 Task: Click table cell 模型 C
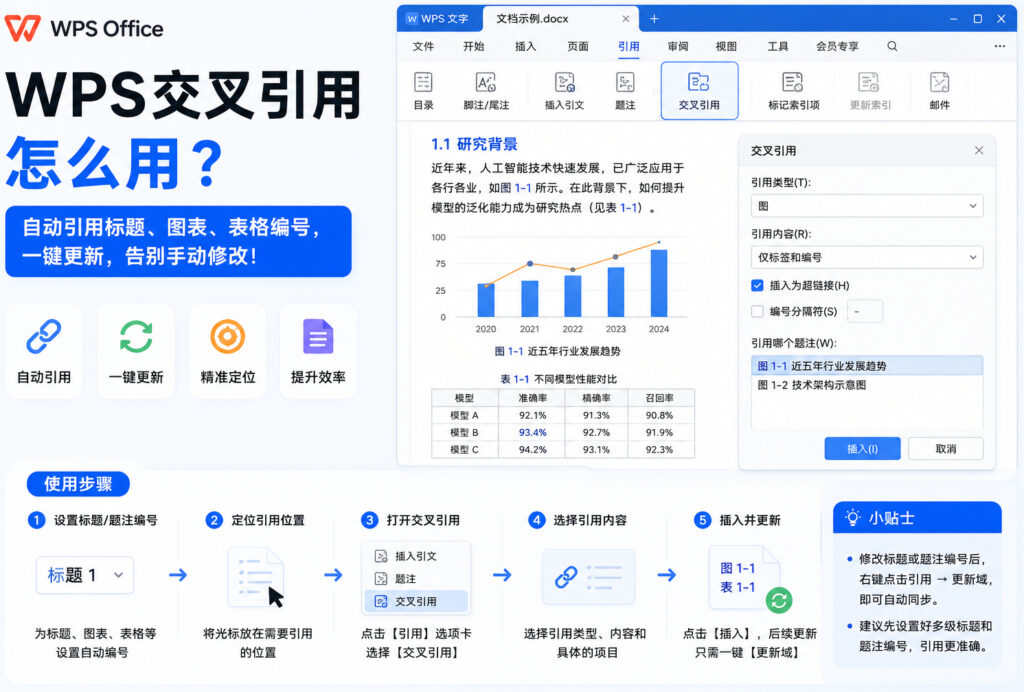(464, 449)
